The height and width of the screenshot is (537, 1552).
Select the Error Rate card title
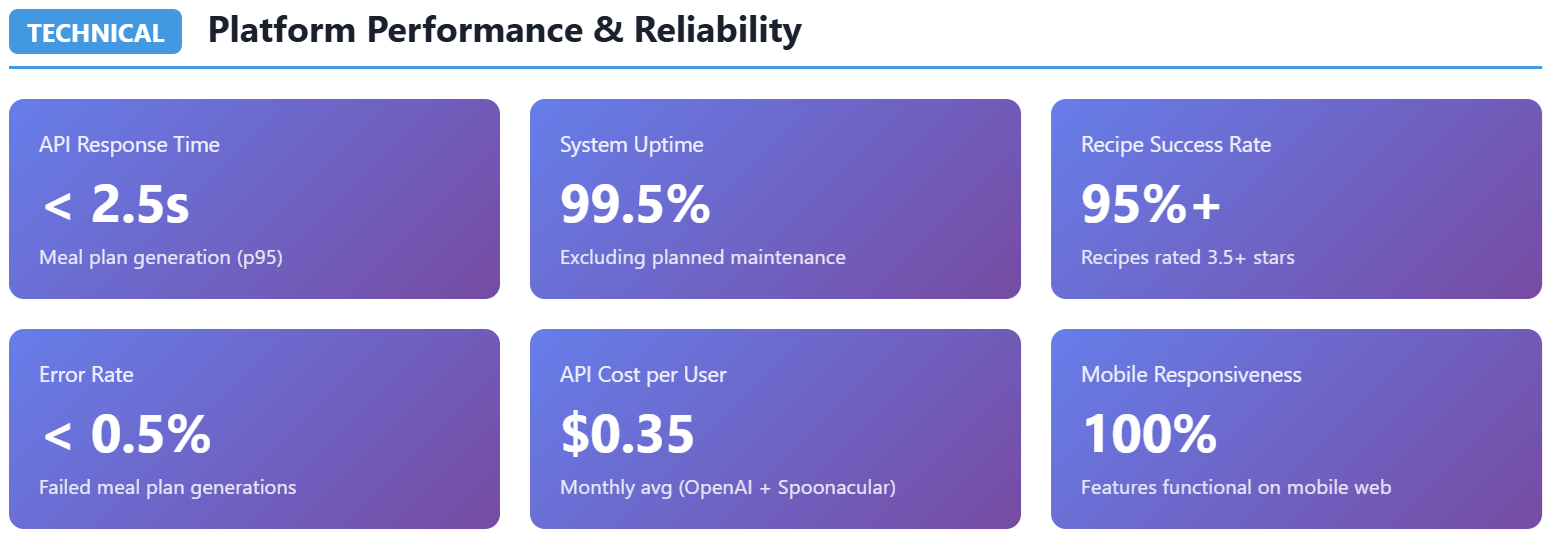tap(86, 375)
